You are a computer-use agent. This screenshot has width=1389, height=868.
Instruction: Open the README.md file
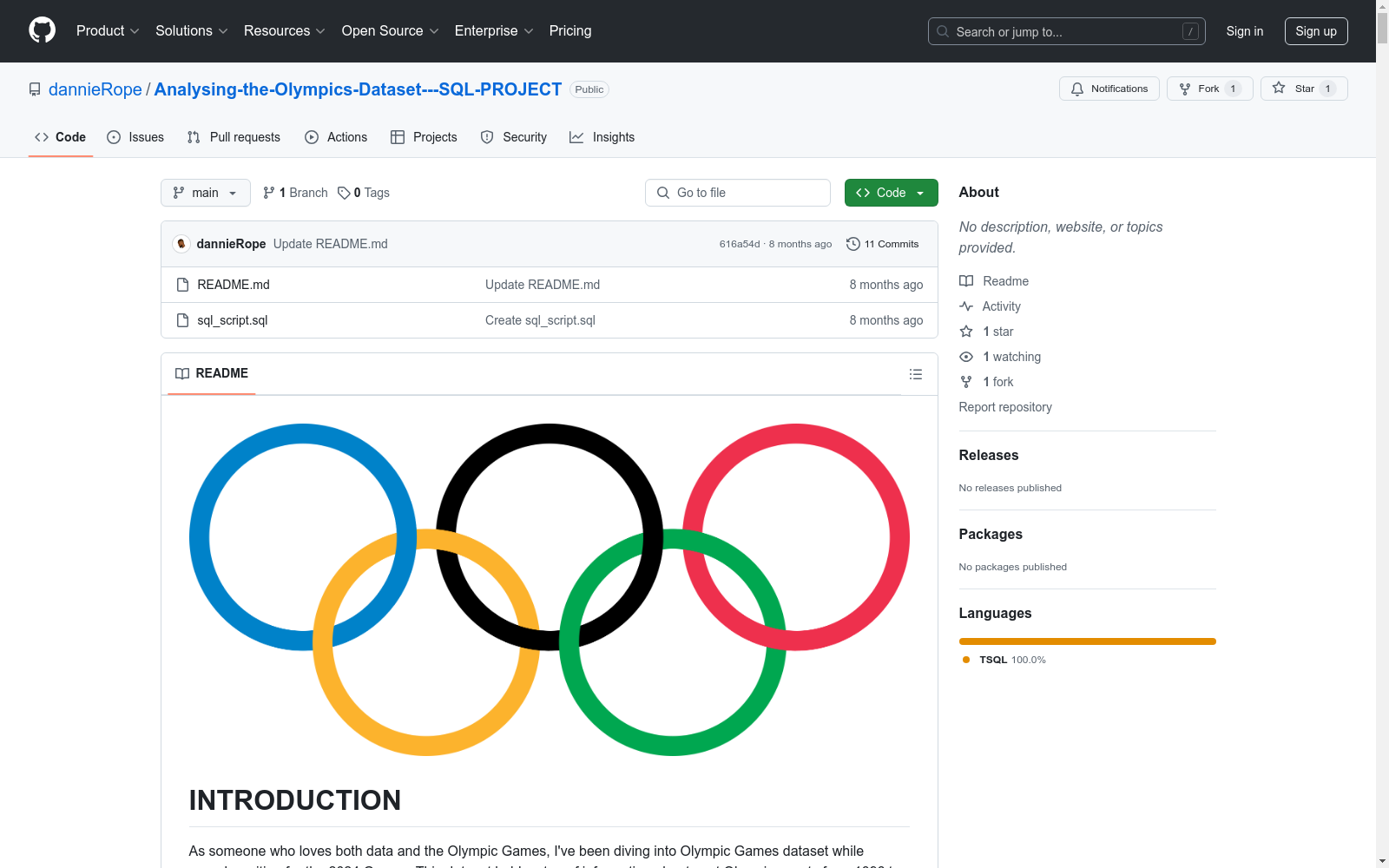(x=234, y=285)
